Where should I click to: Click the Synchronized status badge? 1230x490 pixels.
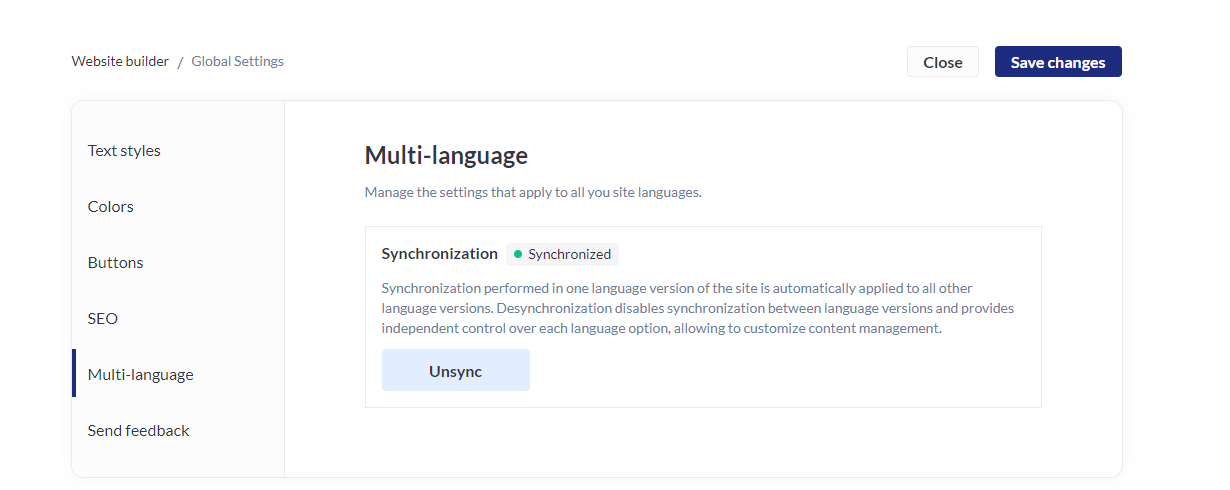pyautogui.click(x=562, y=254)
